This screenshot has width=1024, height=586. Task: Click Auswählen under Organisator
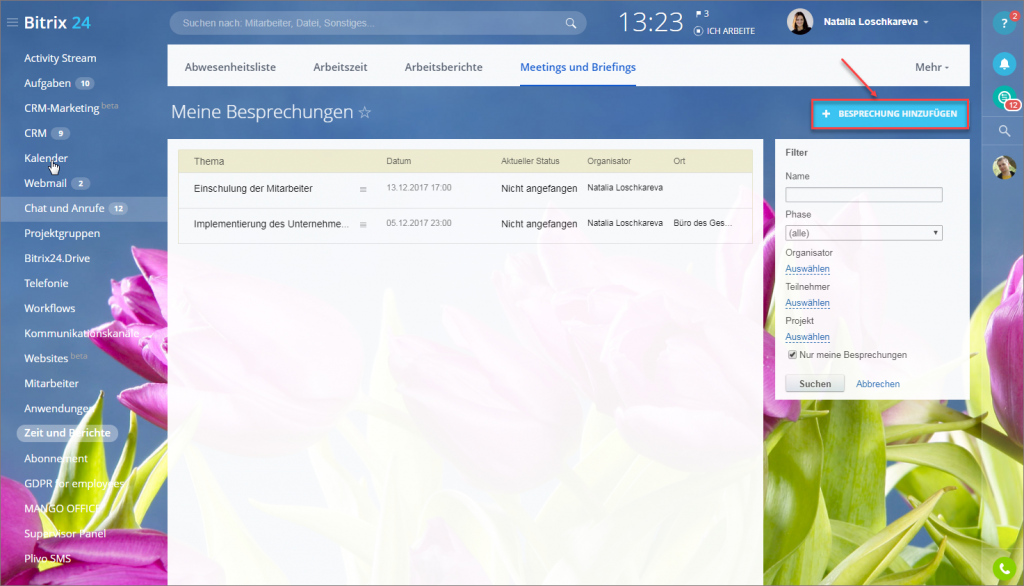[807, 268]
